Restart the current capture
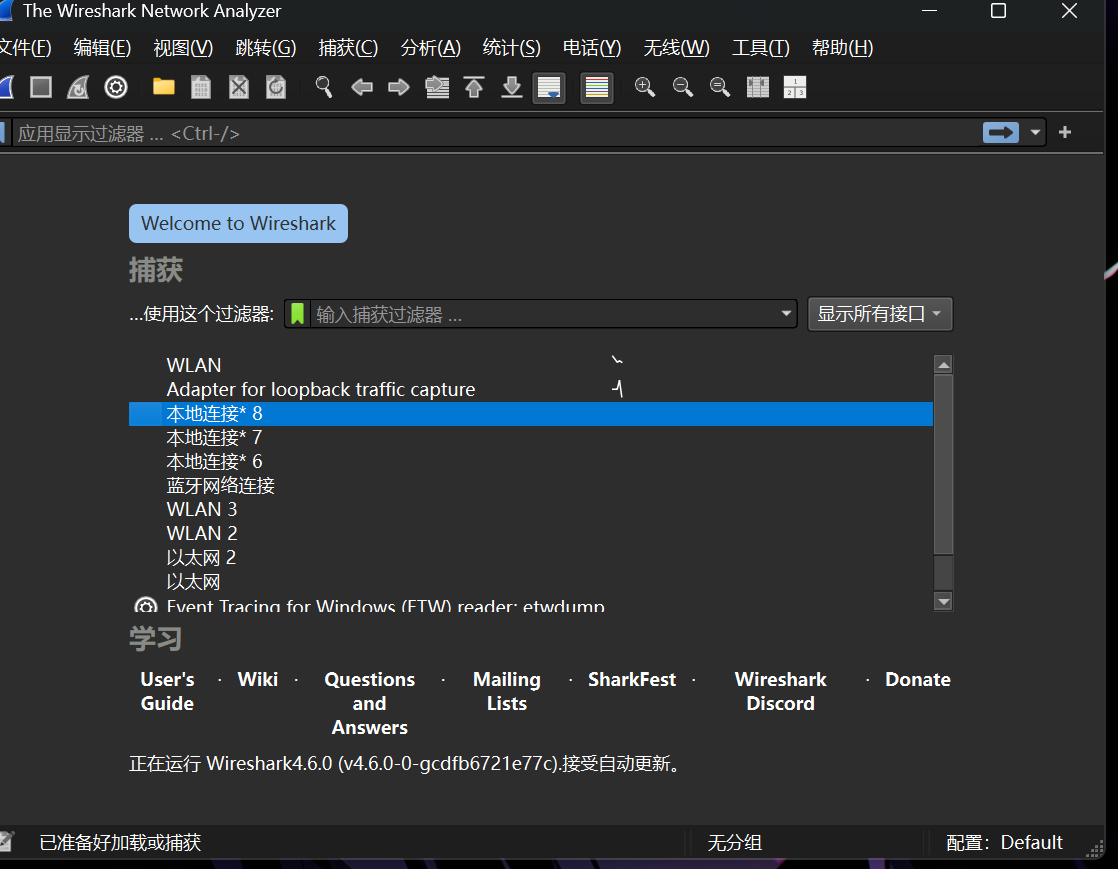 [x=78, y=88]
